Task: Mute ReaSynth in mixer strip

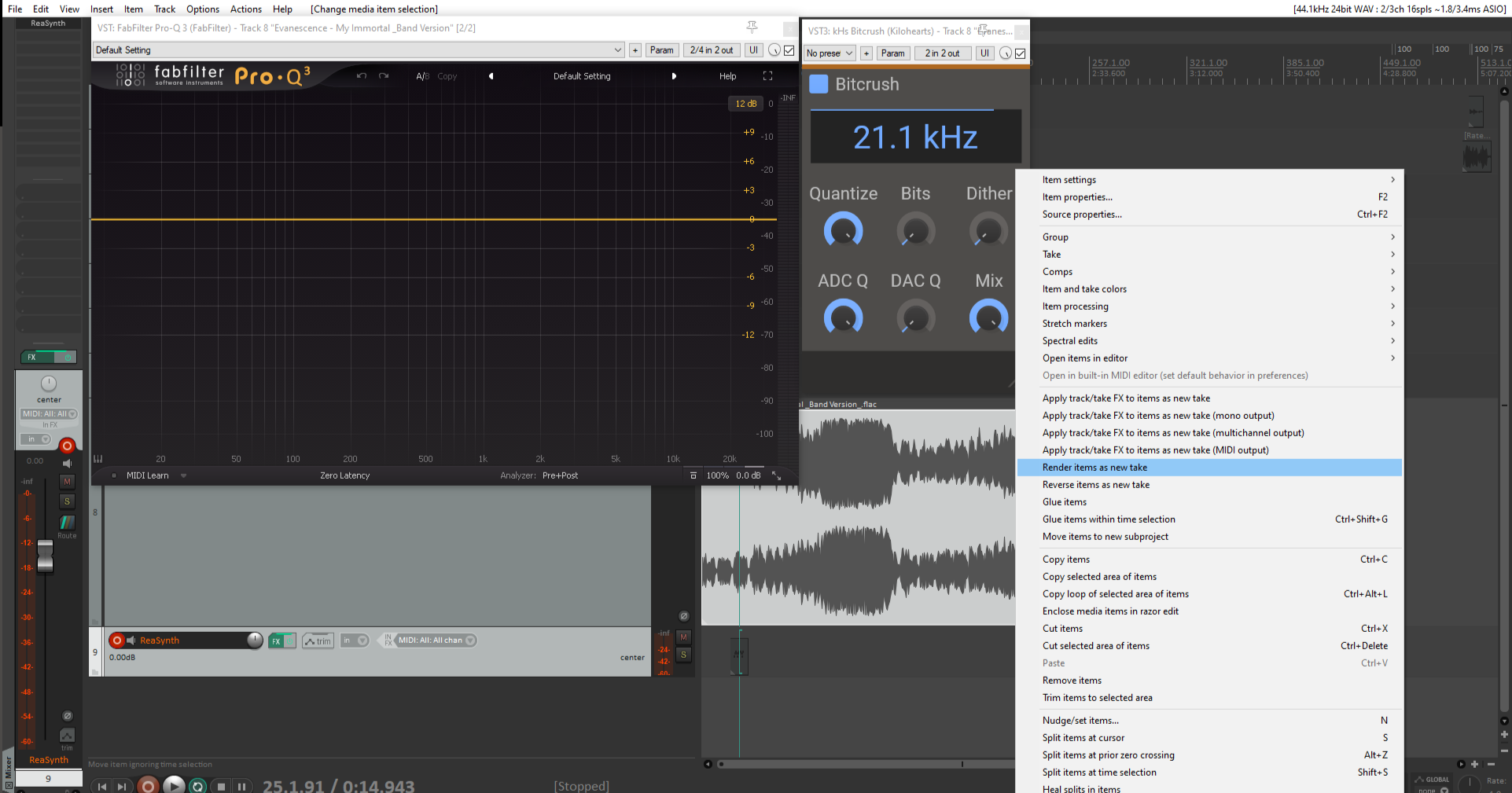Action: (x=67, y=481)
